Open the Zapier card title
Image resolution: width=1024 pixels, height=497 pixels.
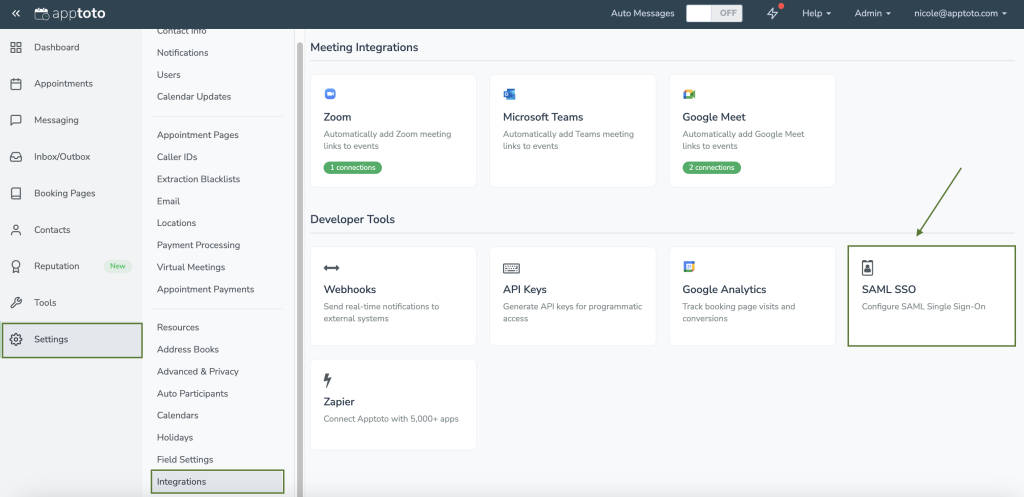[x=339, y=402]
